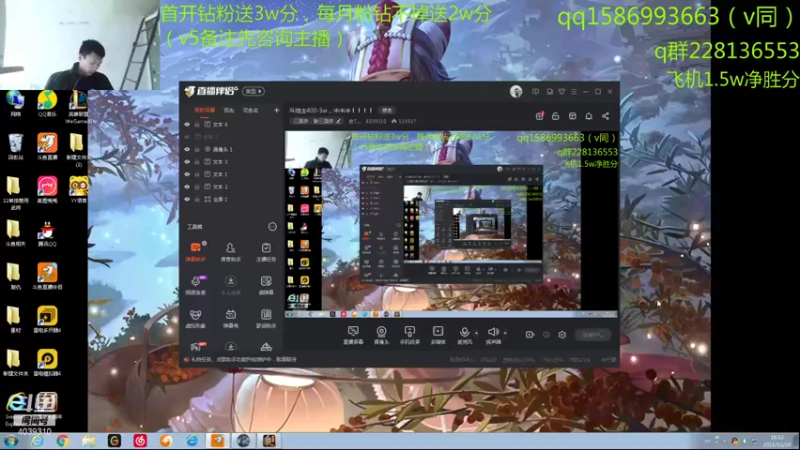Add a new scene with plus icon
The image size is (800, 450).
coord(277,110)
